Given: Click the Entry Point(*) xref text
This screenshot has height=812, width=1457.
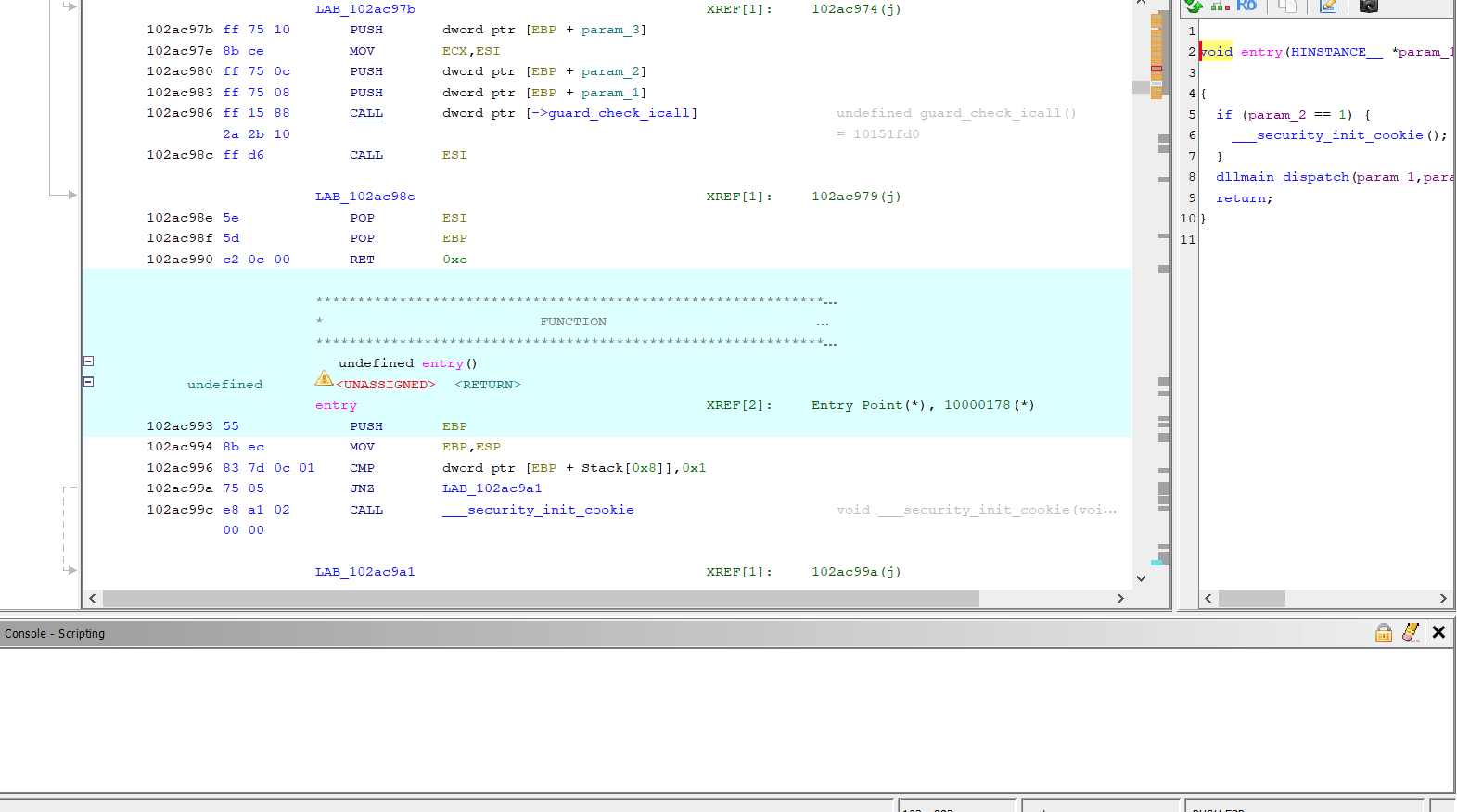Looking at the screenshot, I should [868, 405].
